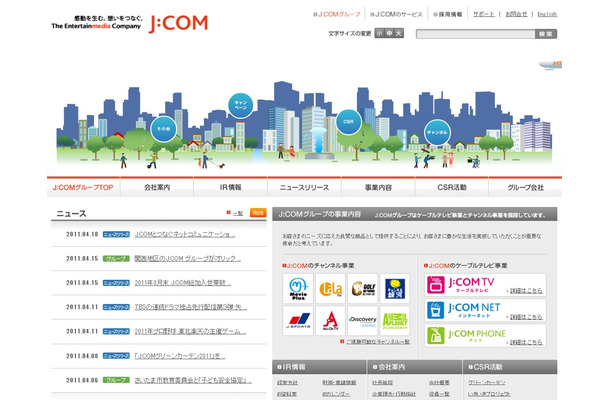Open the LaLa TV channel logo

pyautogui.click(x=330, y=289)
